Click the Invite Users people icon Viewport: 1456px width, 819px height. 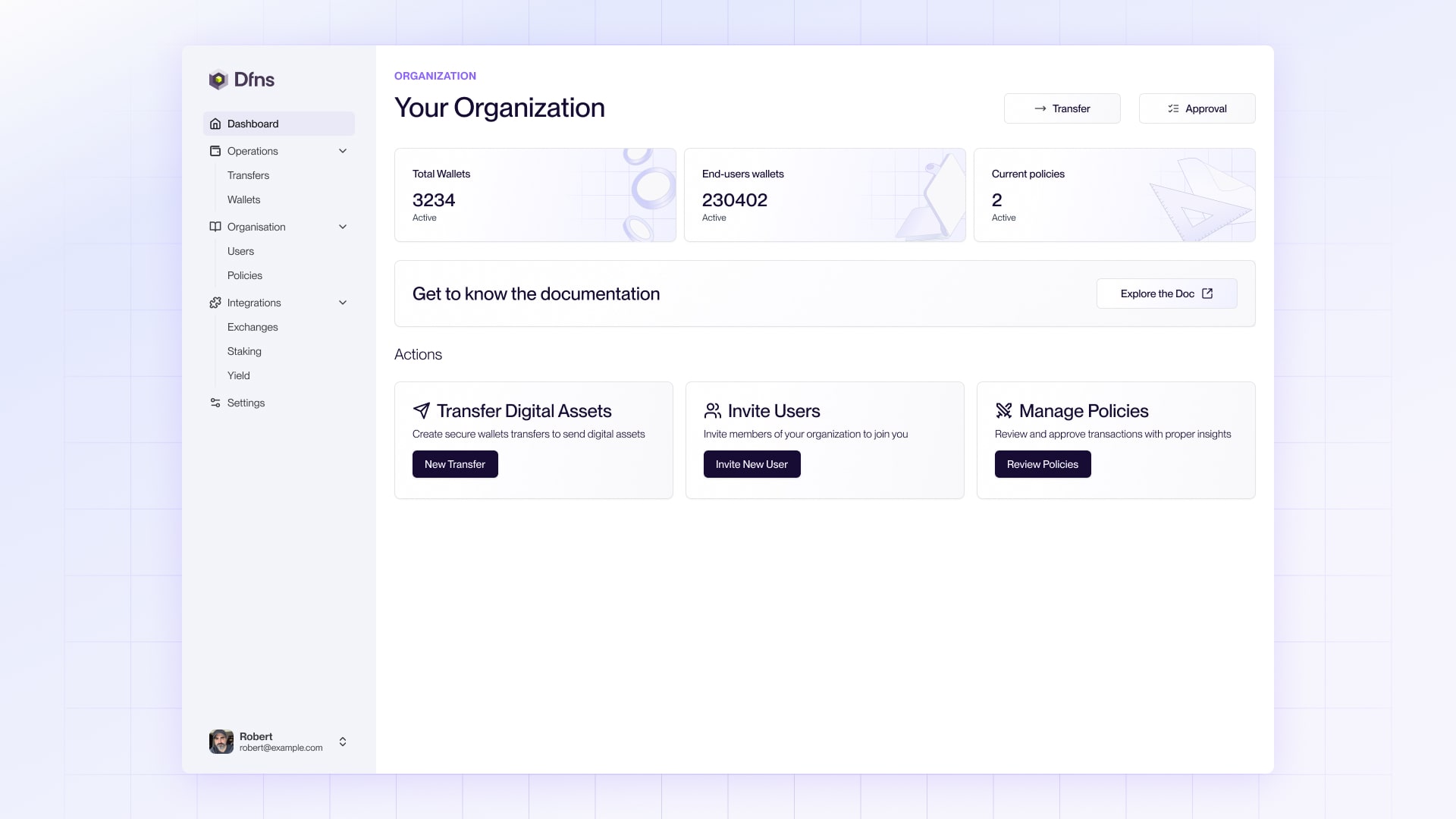coord(713,410)
